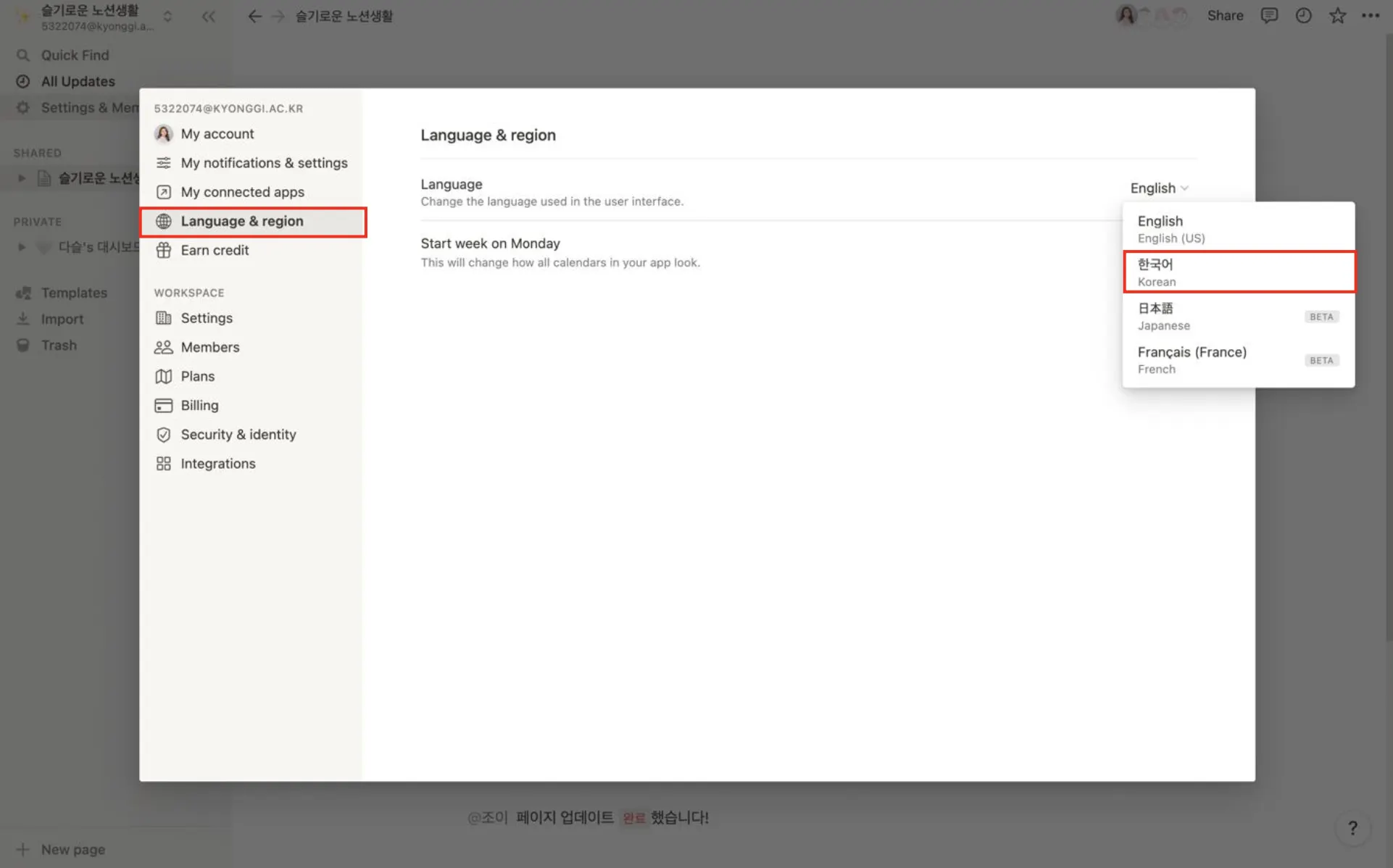Click the Share button
1393x868 pixels.
pos(1225,16)
